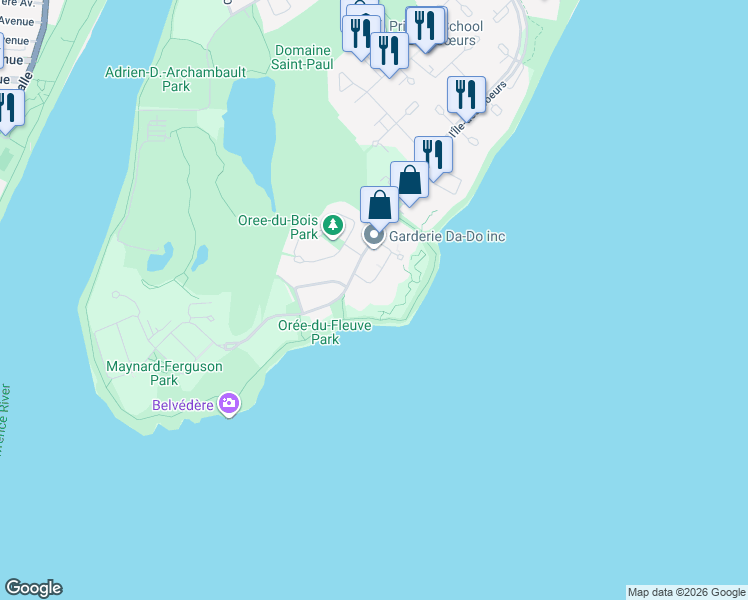This screenshot has width=748, height=600.
Task: Open restaurant marker beside the l'Île road label
Action: click(467, 97)
